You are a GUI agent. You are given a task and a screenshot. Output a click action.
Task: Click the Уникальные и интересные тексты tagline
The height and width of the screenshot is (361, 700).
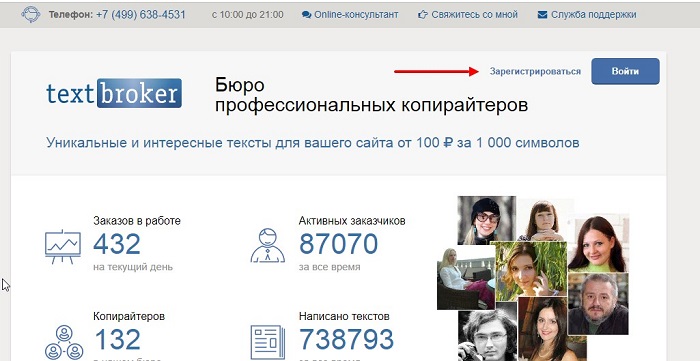point(313,143)
